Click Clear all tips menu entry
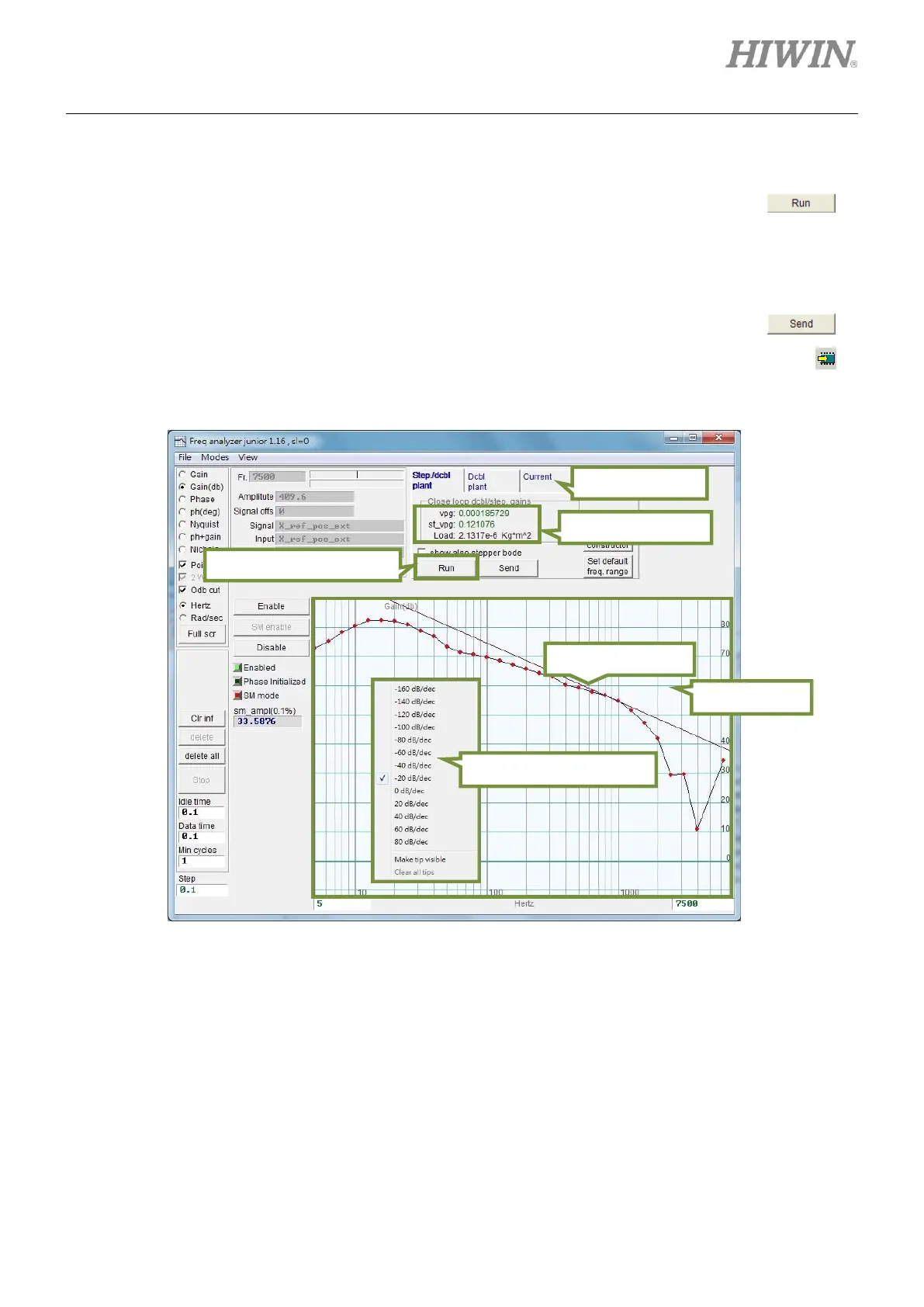Viewport: 924px width, 1307px height. coord(414,872)
